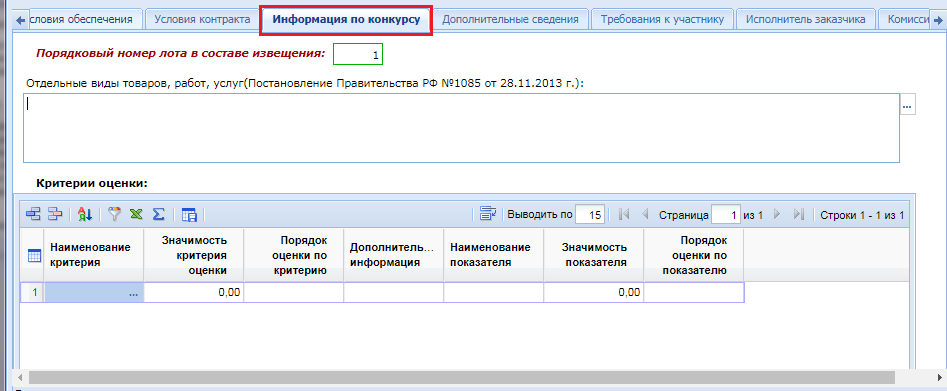Export the criteria table to Excel
947x391 pixels.
pyautogui.click(x=136, y=214)
